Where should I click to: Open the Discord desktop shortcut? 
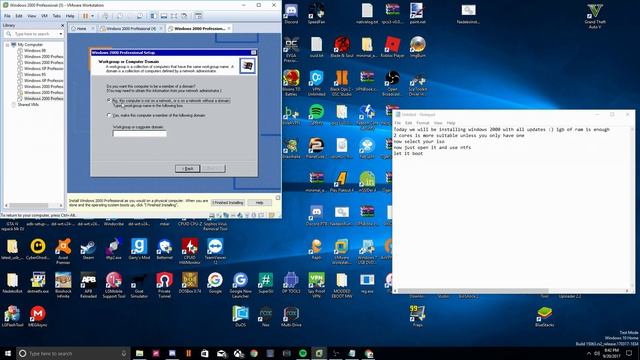coord(291,13)
